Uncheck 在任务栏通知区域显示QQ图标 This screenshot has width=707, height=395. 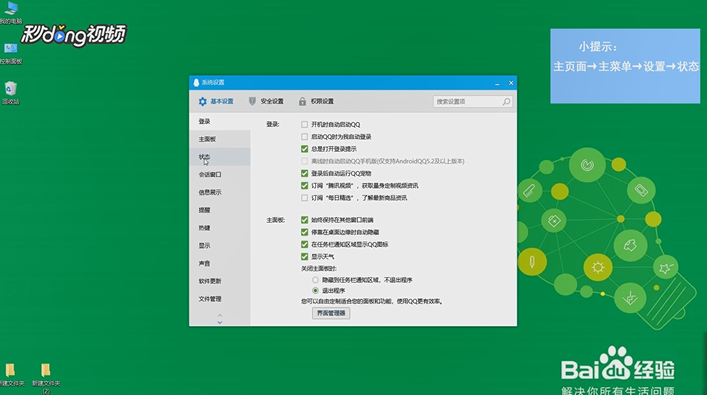[x=304, y=244]
